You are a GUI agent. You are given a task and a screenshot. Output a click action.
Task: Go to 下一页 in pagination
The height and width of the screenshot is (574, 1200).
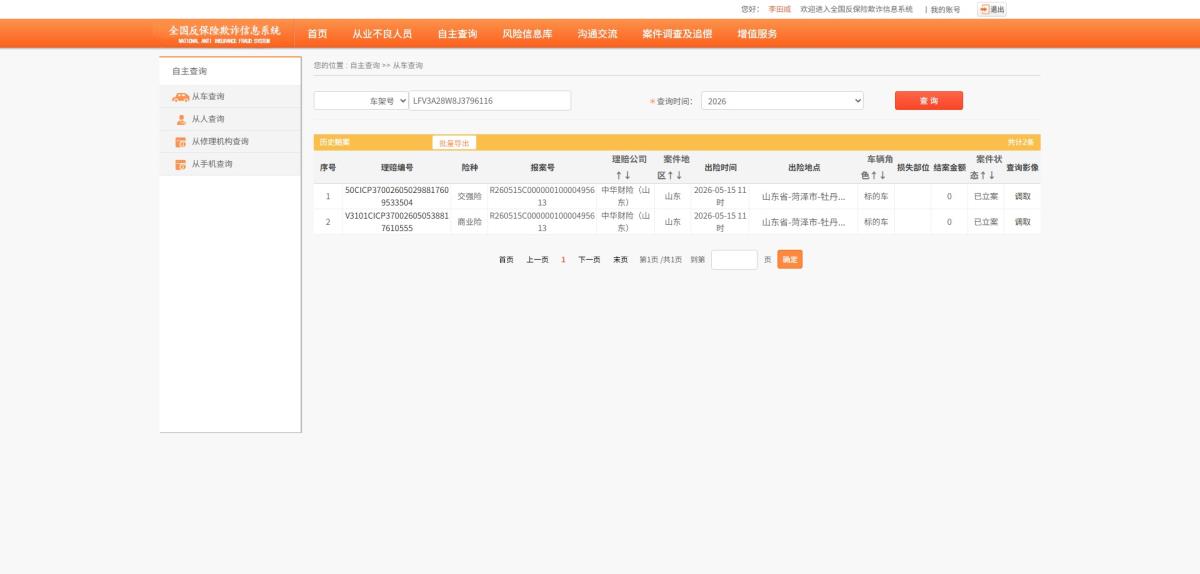(x=589, y=260)
